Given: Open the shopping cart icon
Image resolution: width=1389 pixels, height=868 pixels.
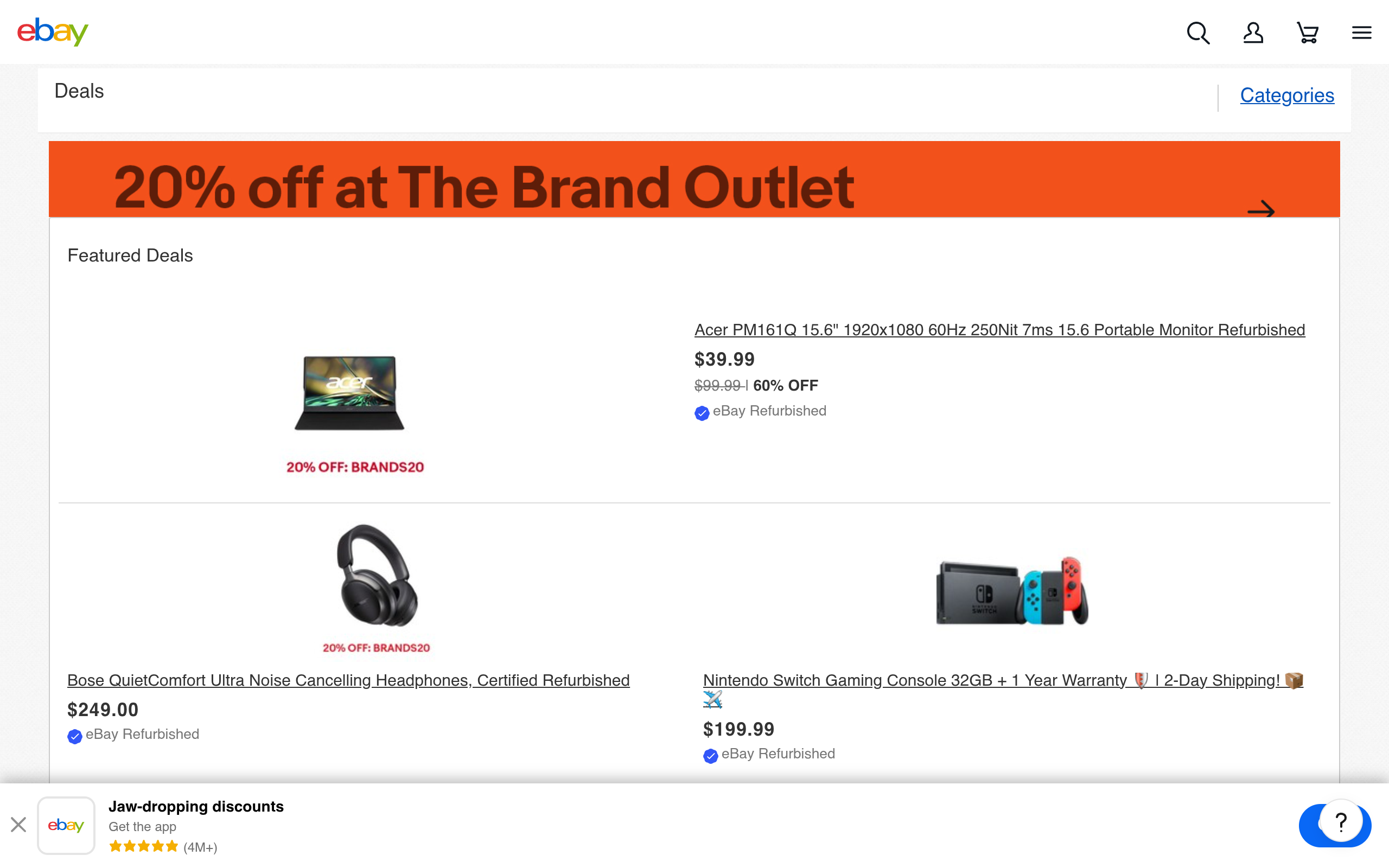Looking at the screenshot, I should 1308,33.
